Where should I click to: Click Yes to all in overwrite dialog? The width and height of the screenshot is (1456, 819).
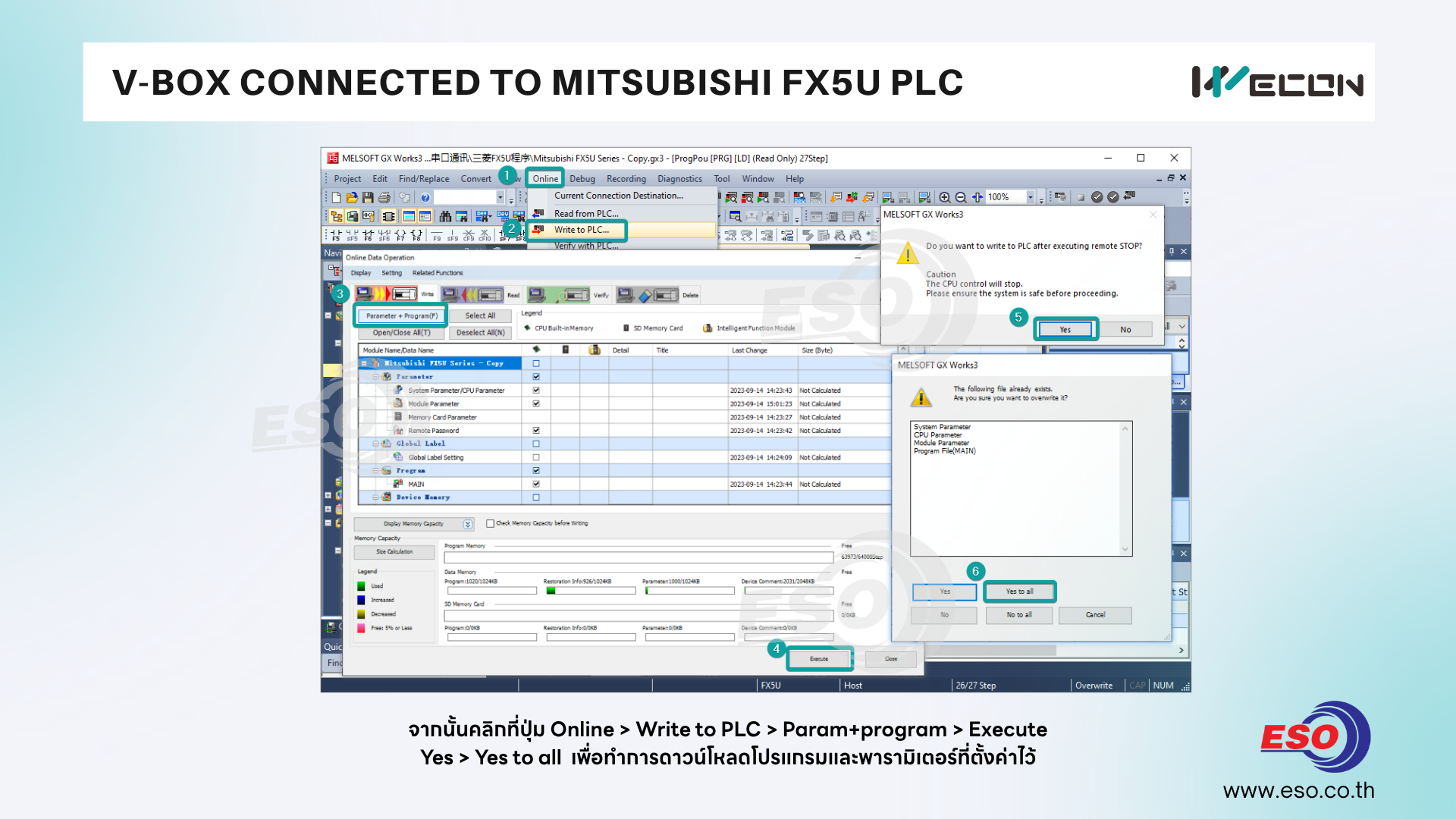pos(1019,591)
